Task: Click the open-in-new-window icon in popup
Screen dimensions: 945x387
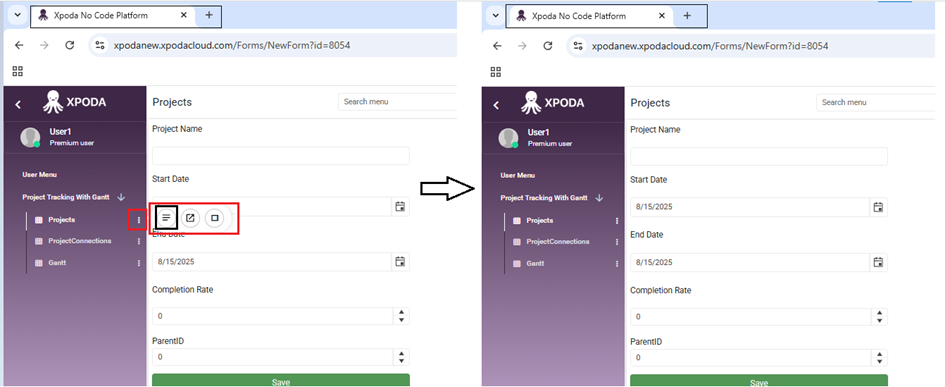Action: tap(190, 218)
